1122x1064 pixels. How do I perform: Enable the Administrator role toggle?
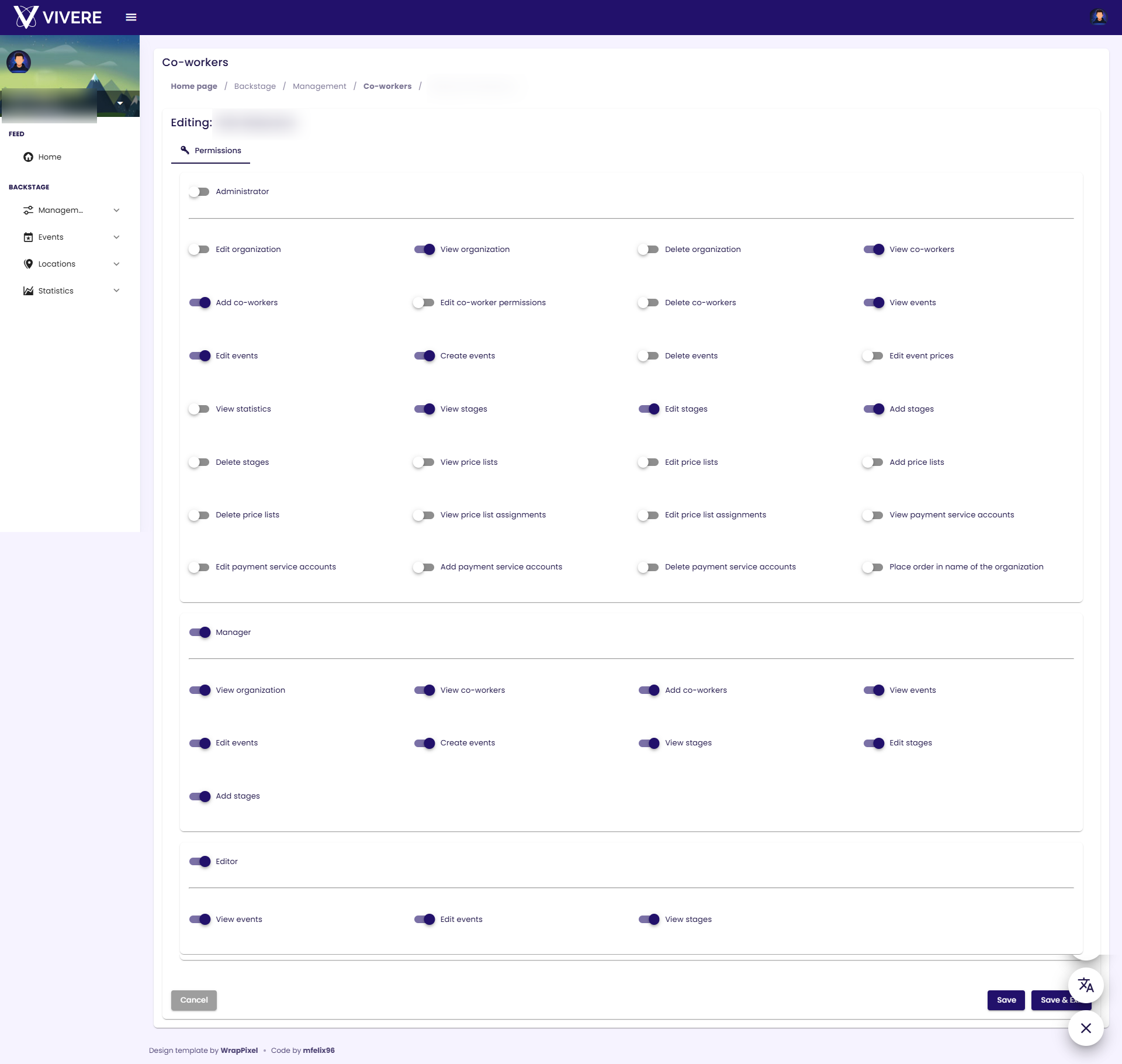point(199,192)
